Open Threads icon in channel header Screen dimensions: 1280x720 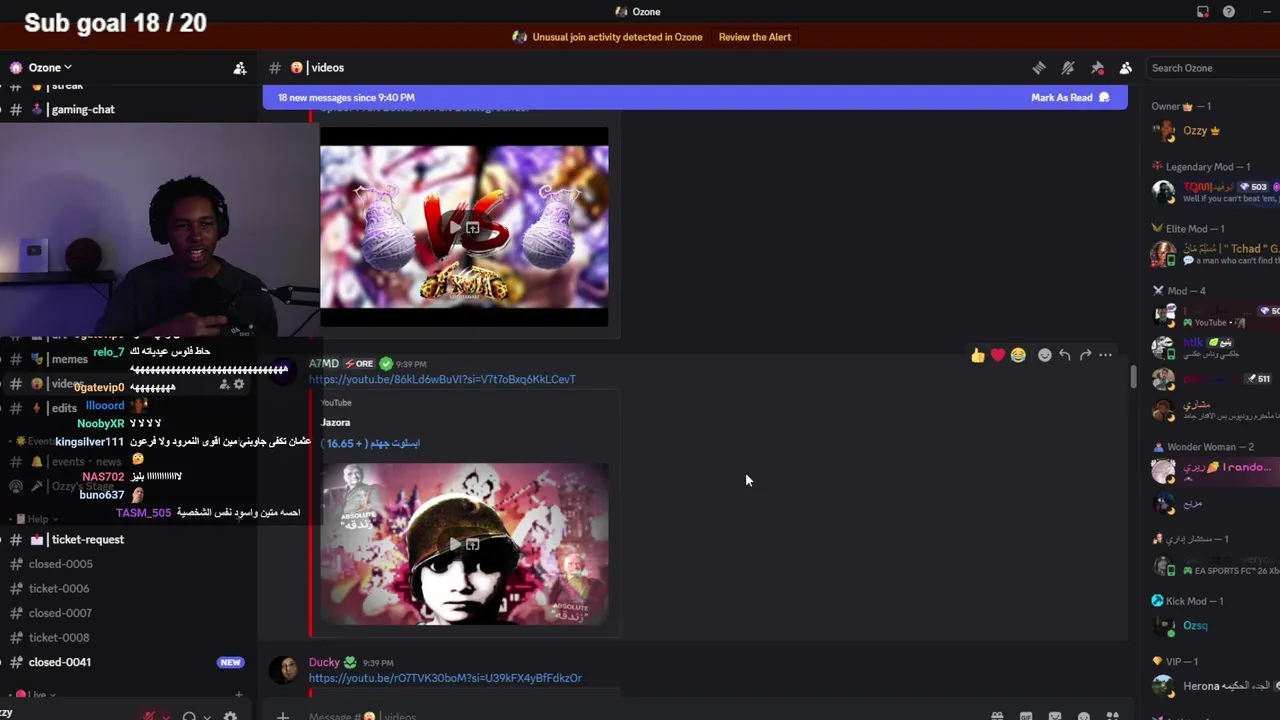[x=1039, y=68]
